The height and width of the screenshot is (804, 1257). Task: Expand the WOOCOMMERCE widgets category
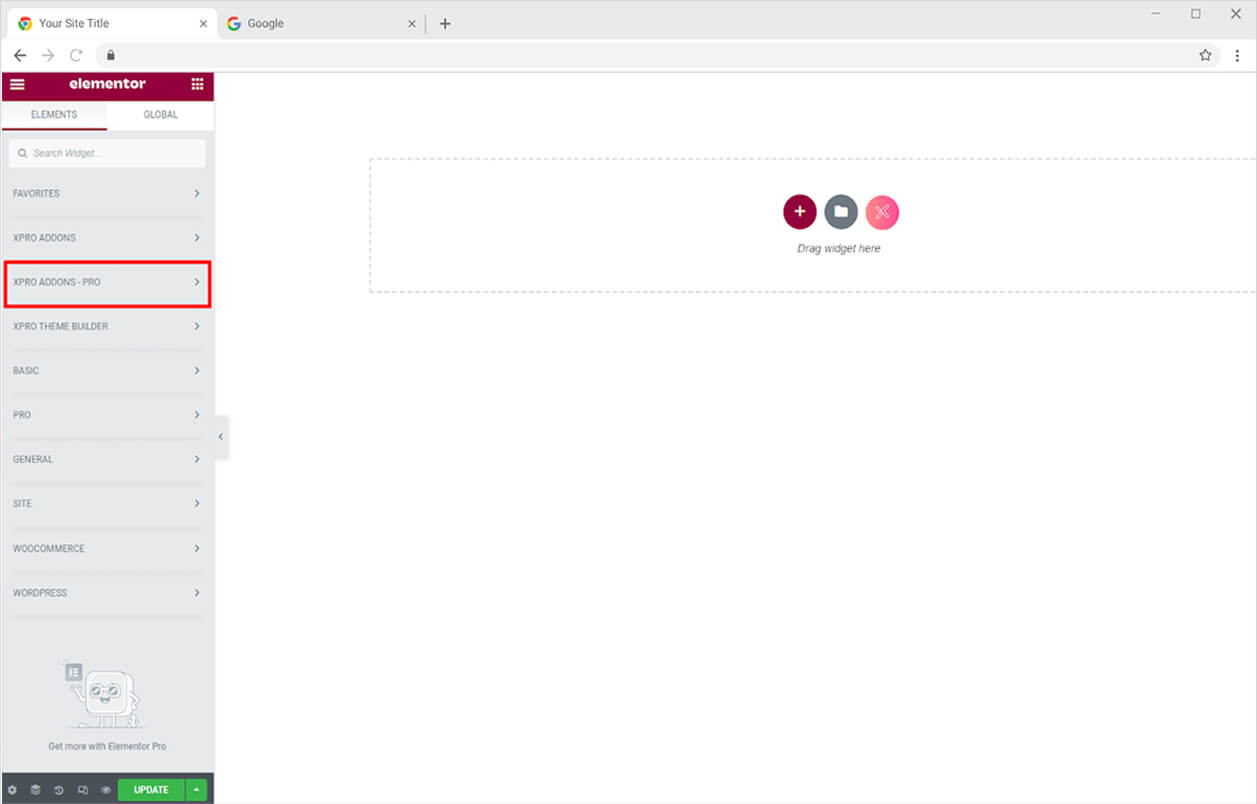[107, 548]
